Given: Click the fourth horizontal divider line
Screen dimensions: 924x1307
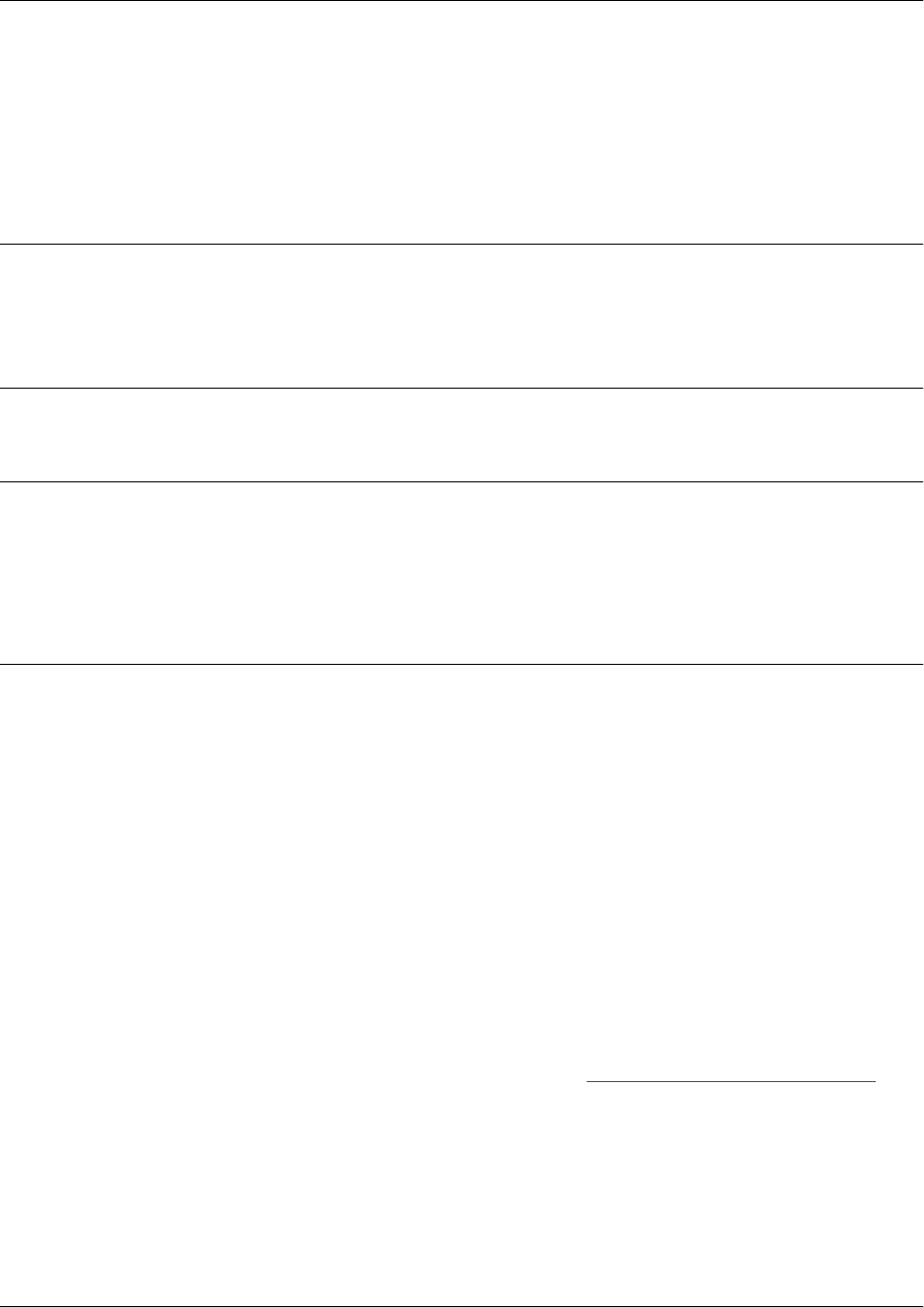Looking at the screenshot, I should [462, 481].
